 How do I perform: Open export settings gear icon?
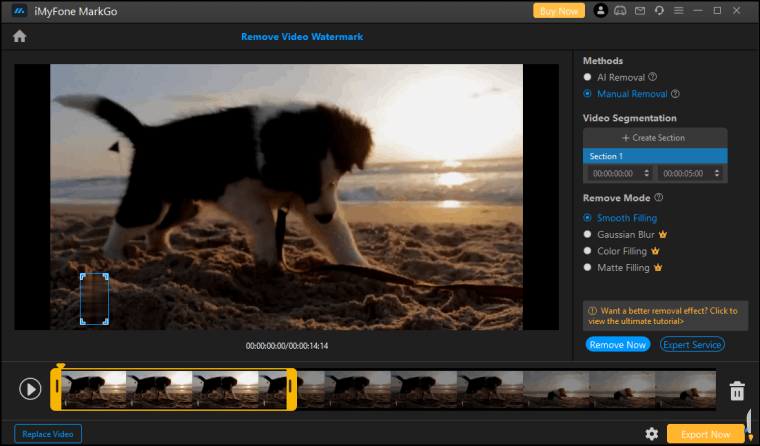652,434
